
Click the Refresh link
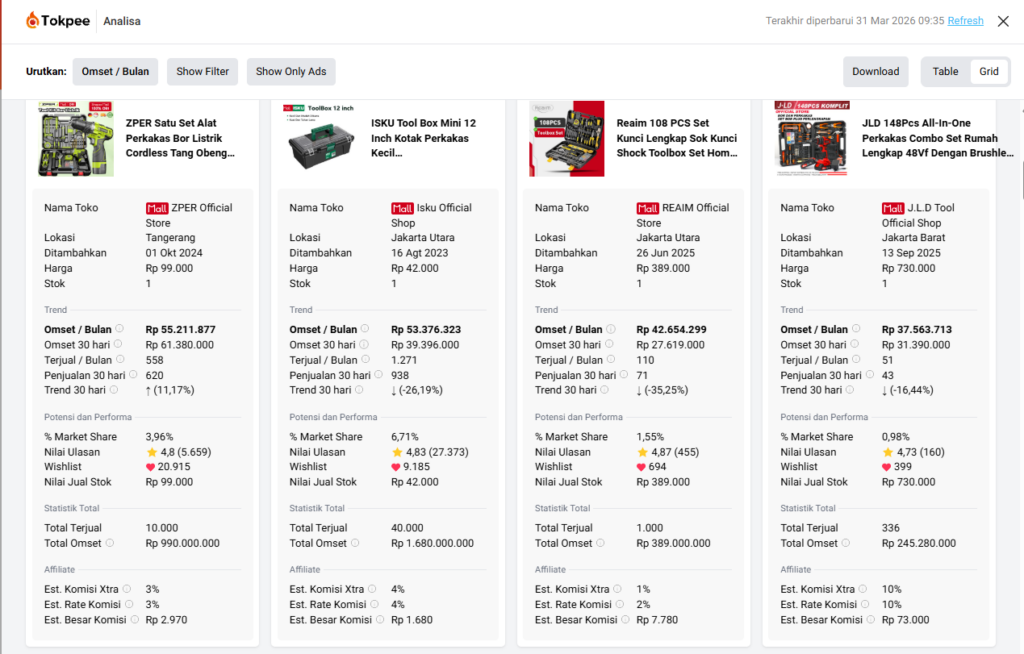965,20
